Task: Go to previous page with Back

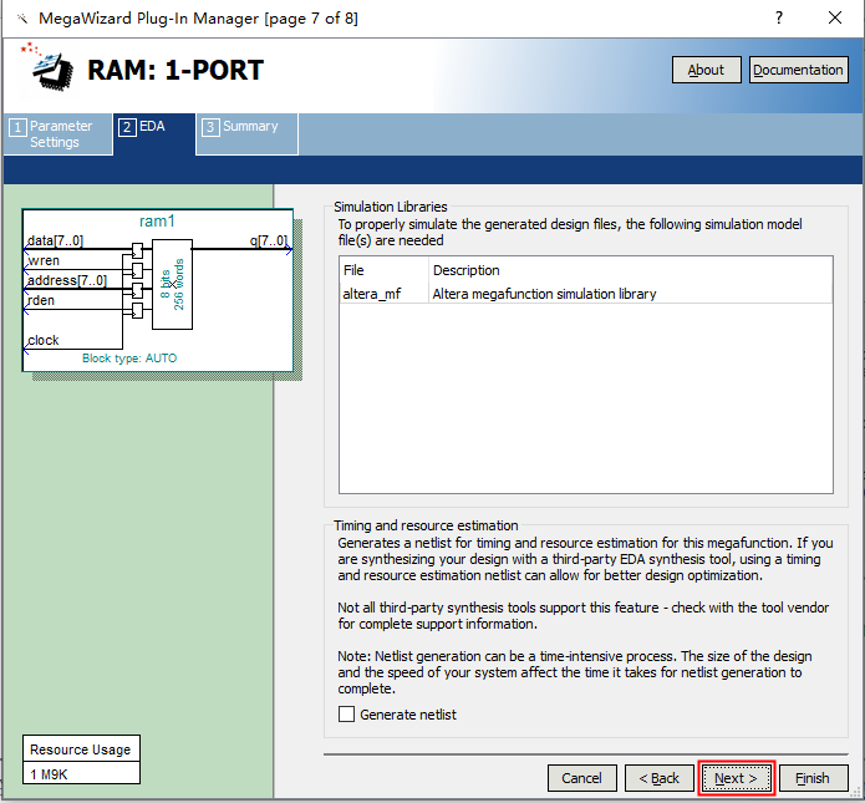Action: point(659,778)
